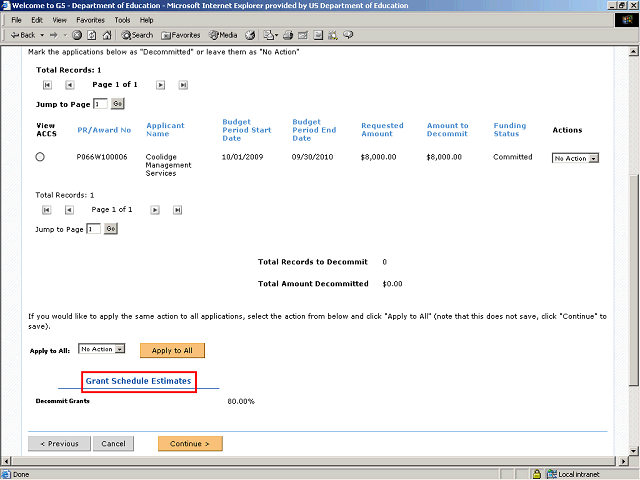The height and width of the screenshot is (480, 640).
Task: Click next page arrow in bottom pager
Action: click(x=155, y=210)
